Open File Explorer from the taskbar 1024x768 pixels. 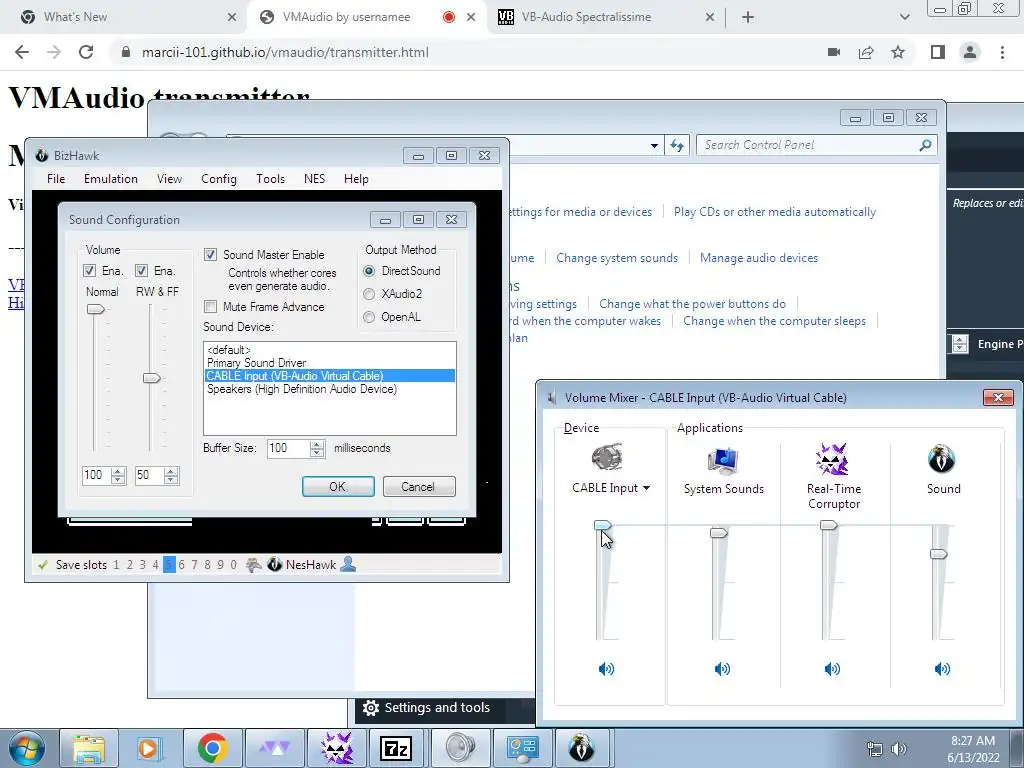click(89, 748)
